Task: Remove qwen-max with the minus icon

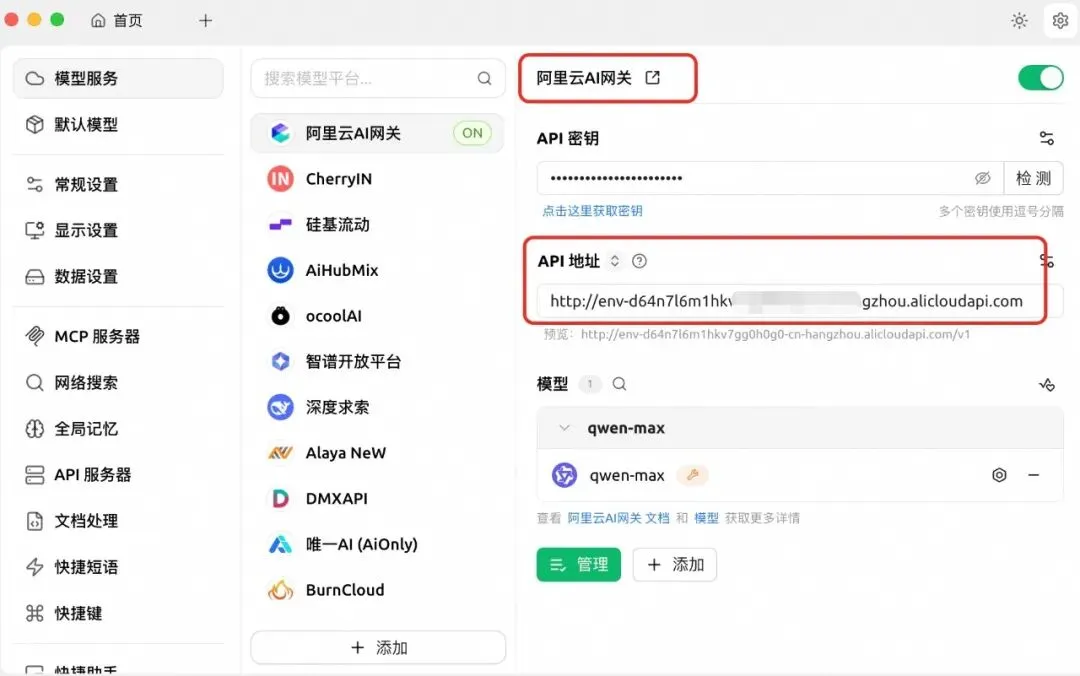Action: (1034, 475)
